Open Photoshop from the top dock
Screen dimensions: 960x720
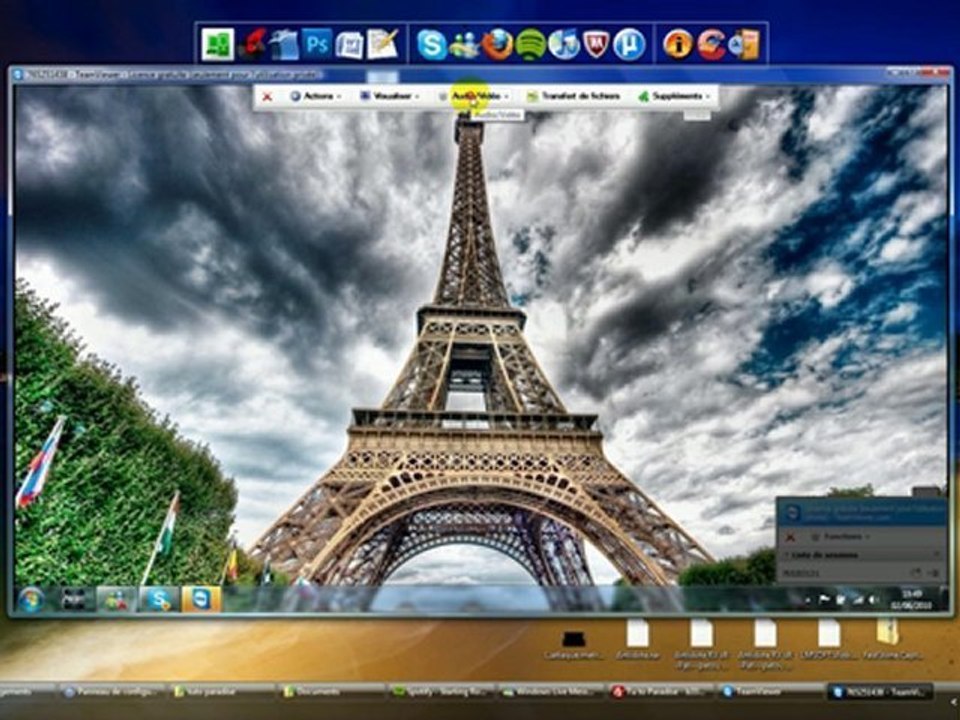317,44
